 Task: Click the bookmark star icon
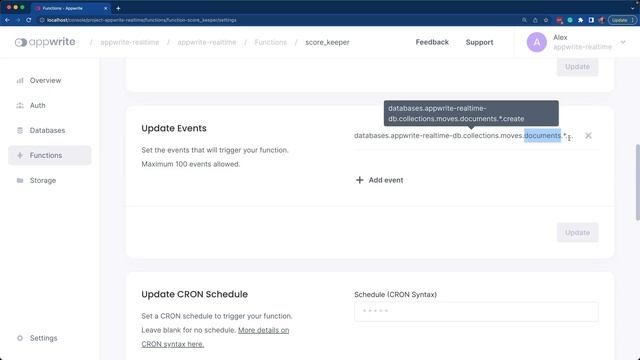coord(546,20)
